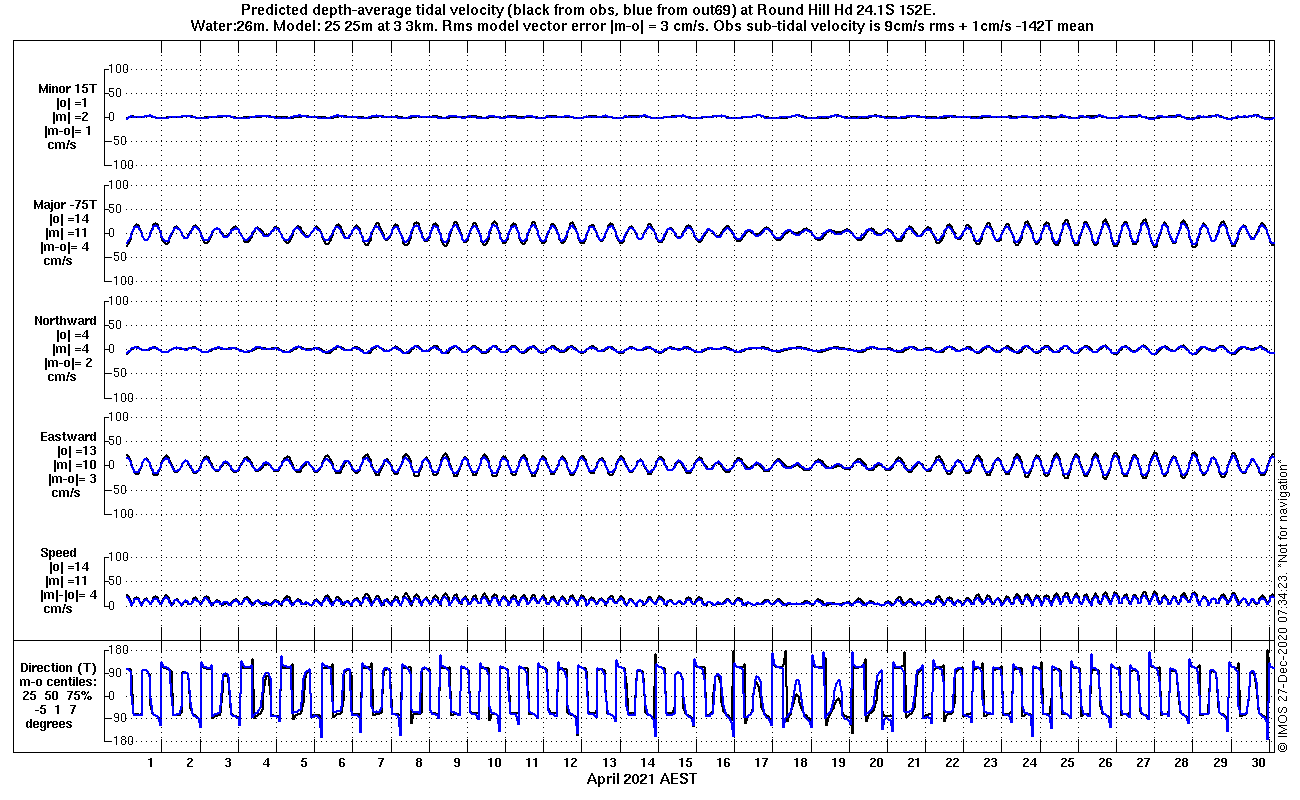Click the 'Northward' panel label
1300x800 pixels.
pyautogui.click(x=66, y=321)
